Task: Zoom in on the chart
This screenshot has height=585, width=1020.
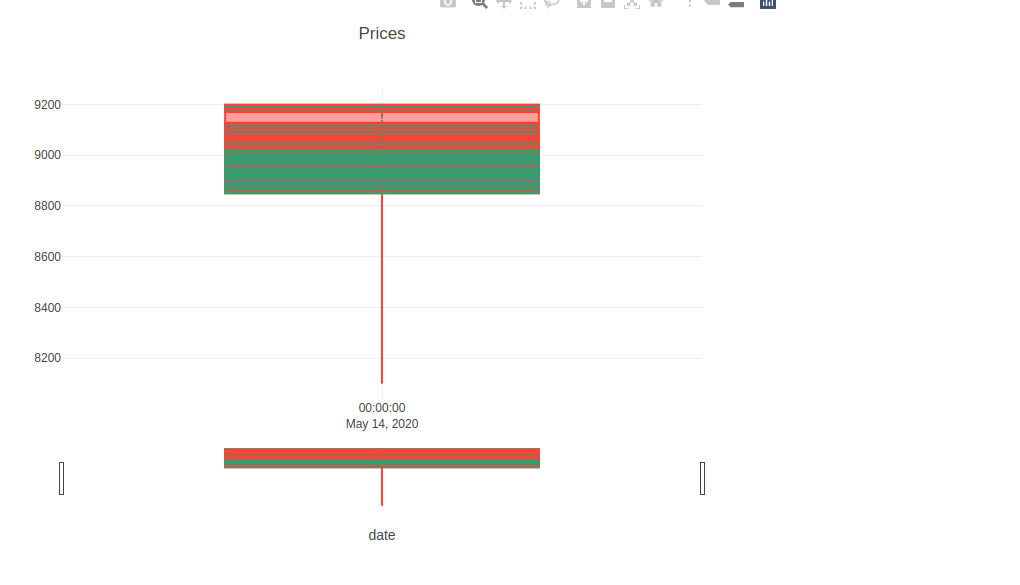Action: [x=583, y=4]
